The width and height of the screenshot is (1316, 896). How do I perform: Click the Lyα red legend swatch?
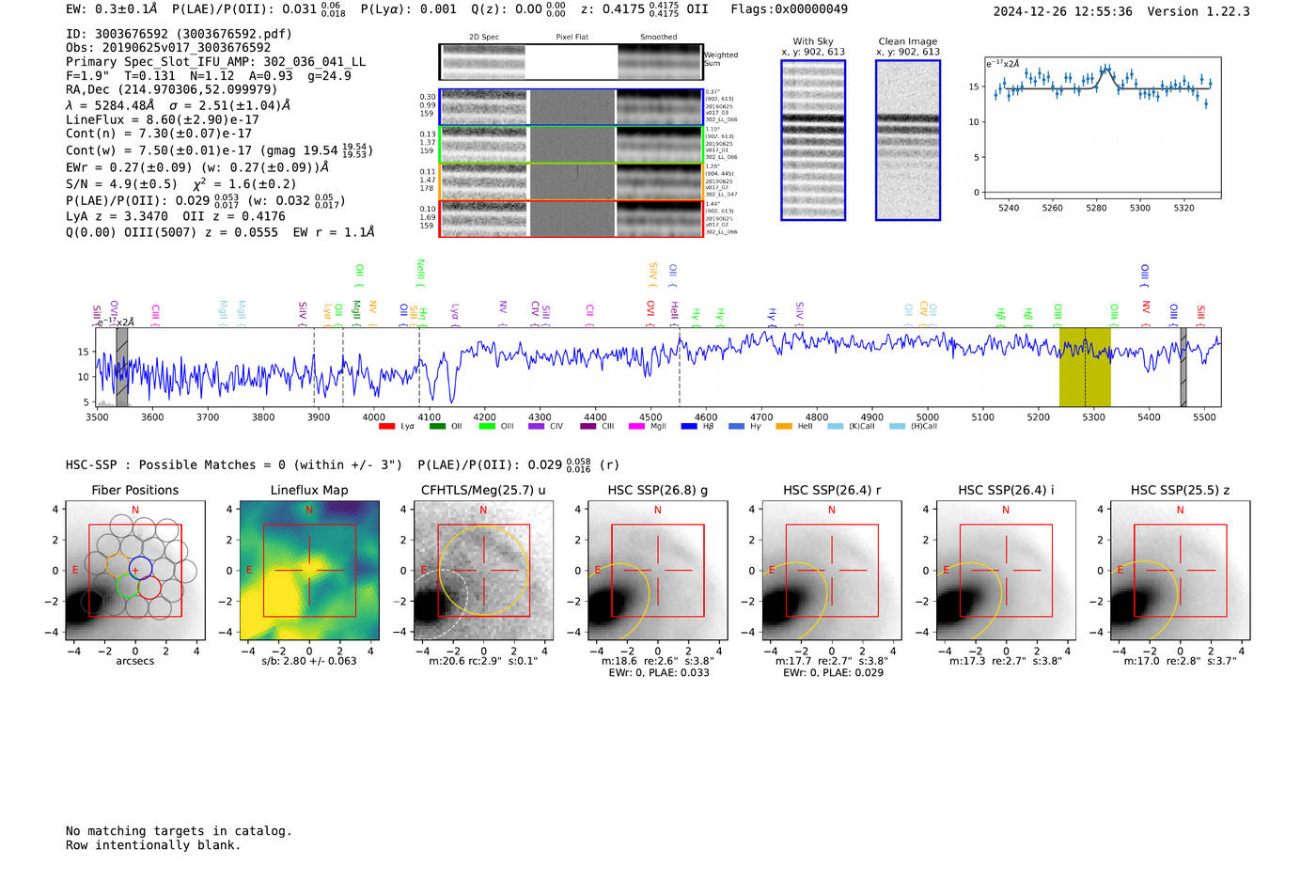click(386, 427)
